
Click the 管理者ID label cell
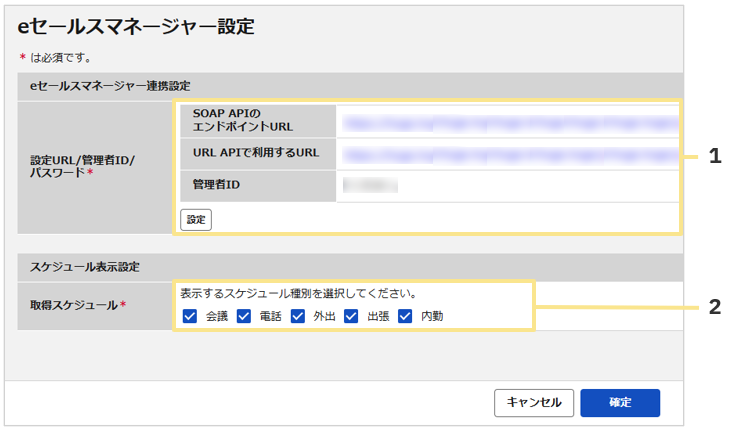pos(258,186)
